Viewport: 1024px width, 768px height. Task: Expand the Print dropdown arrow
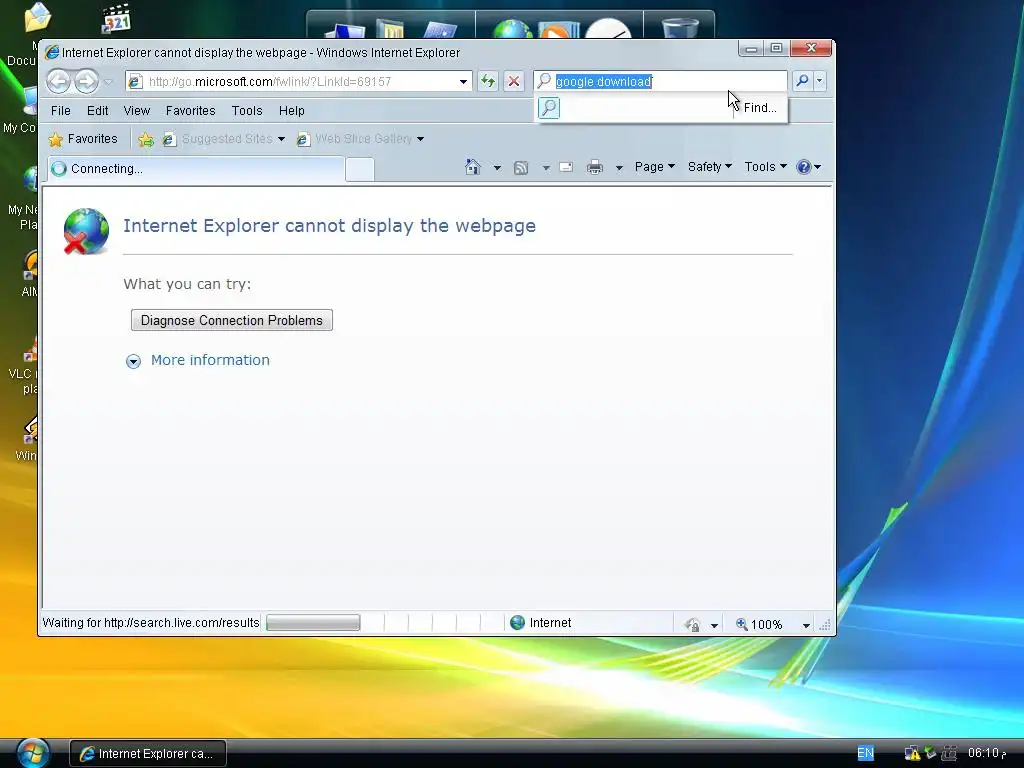[619, 168]
